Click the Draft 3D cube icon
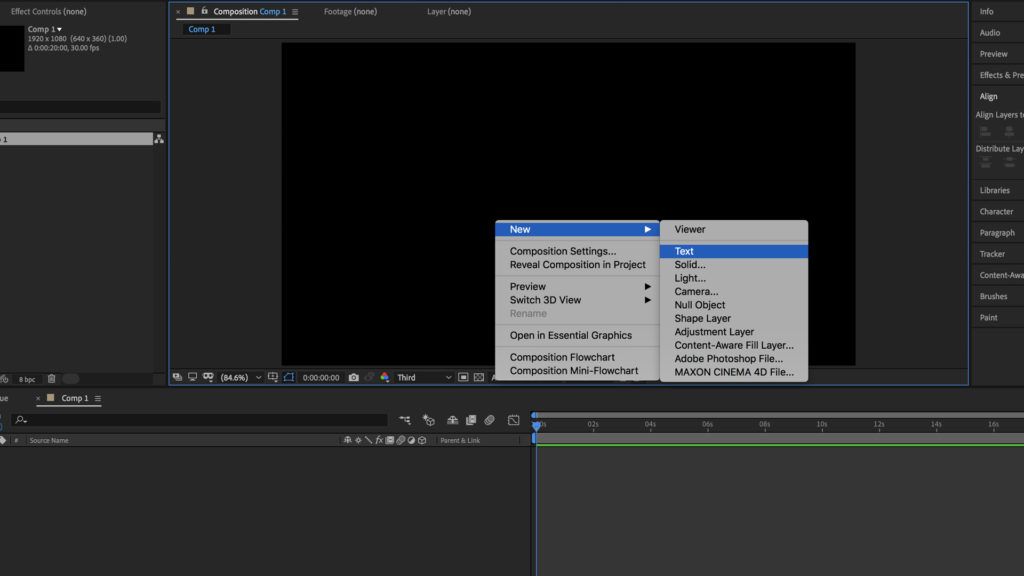 (428, 421)
